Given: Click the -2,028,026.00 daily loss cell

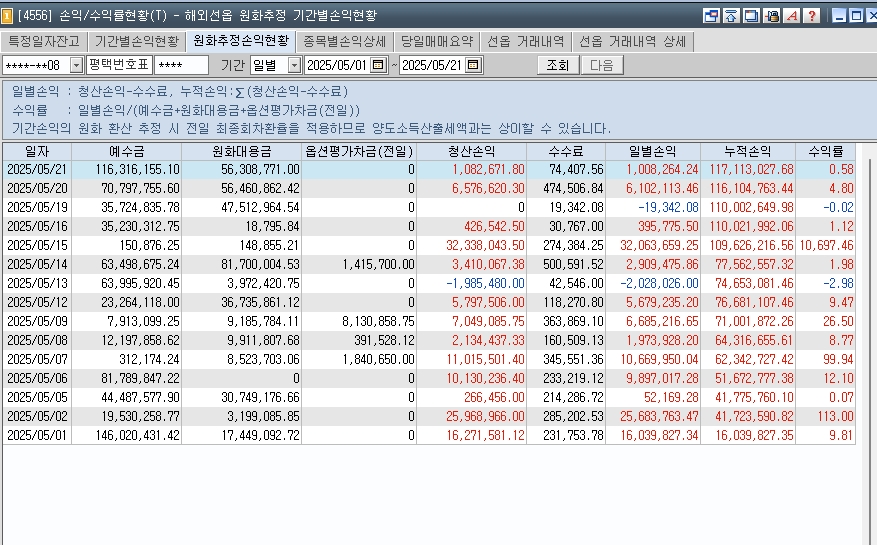Looking at the screenshot, I should point(653,284).
